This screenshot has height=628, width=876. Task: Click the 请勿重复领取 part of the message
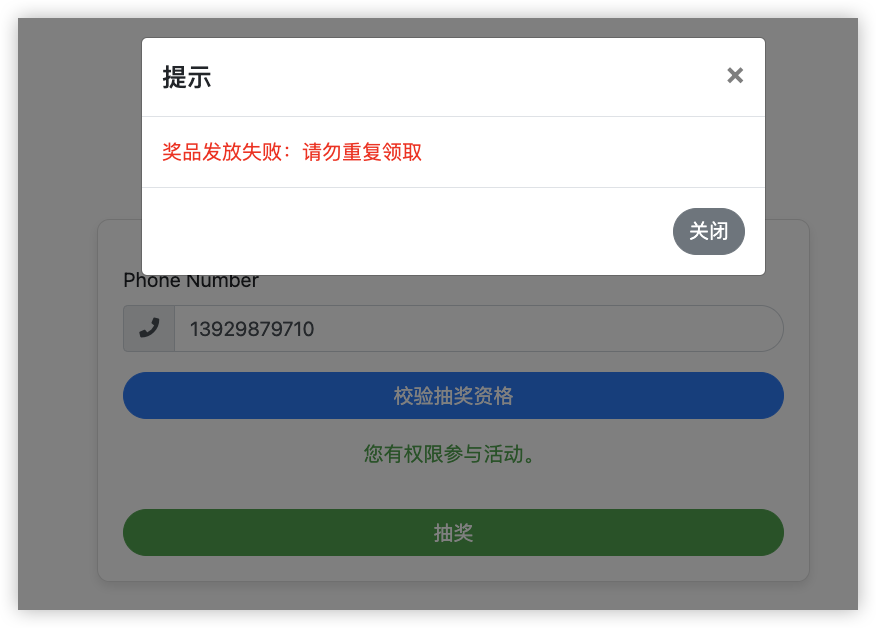click(x=362, y=152)
